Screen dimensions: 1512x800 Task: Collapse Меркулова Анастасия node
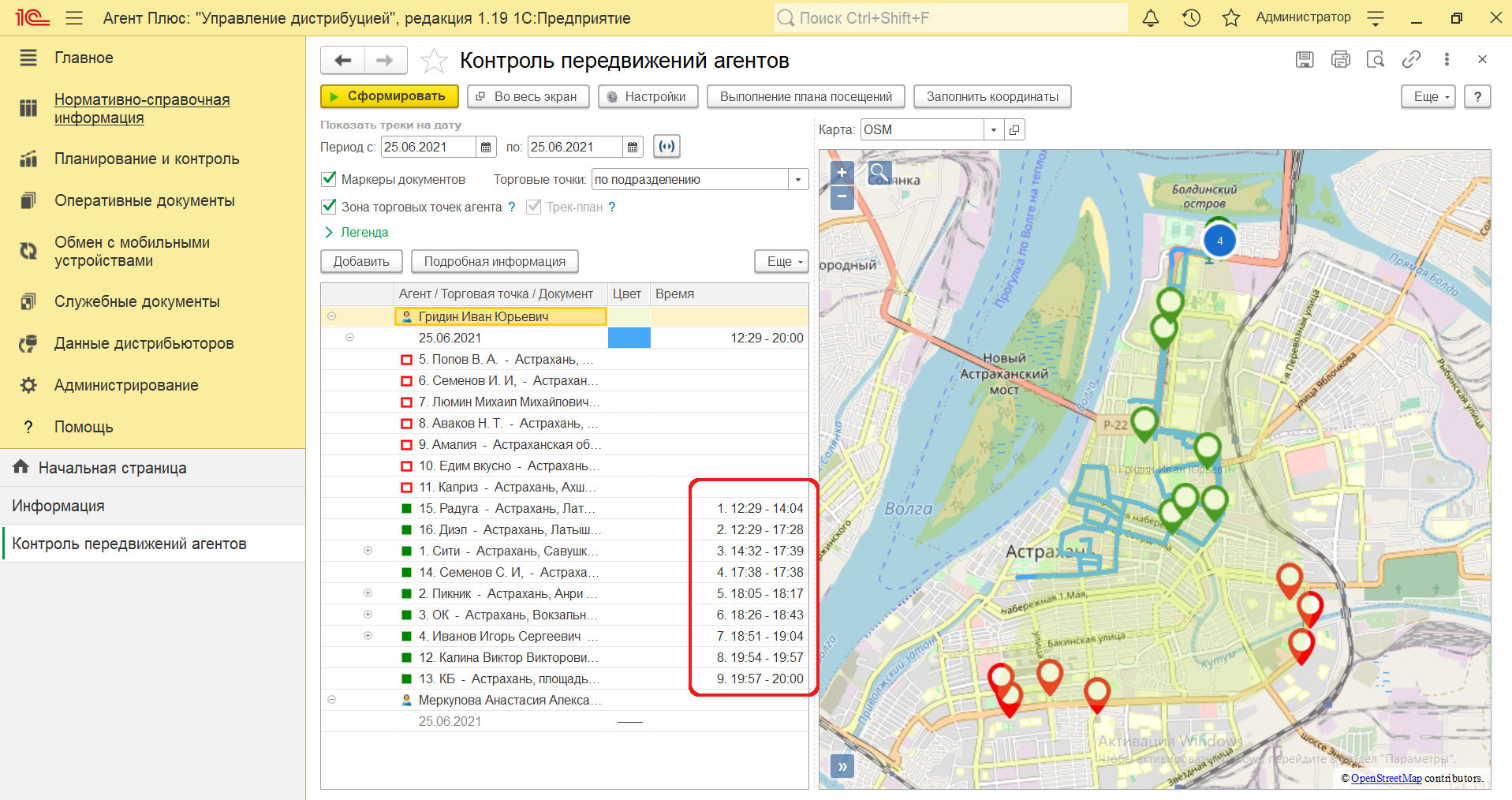331,699
